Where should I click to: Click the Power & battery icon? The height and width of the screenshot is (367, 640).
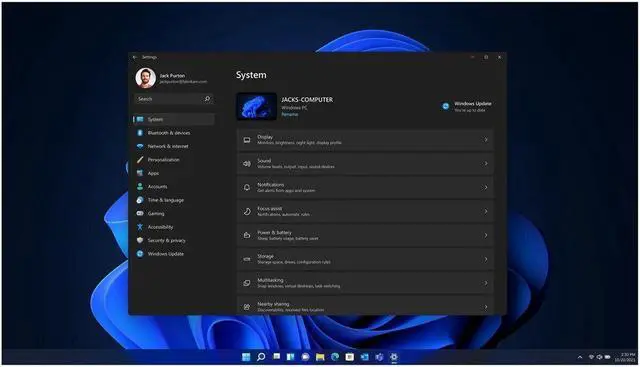247,236
